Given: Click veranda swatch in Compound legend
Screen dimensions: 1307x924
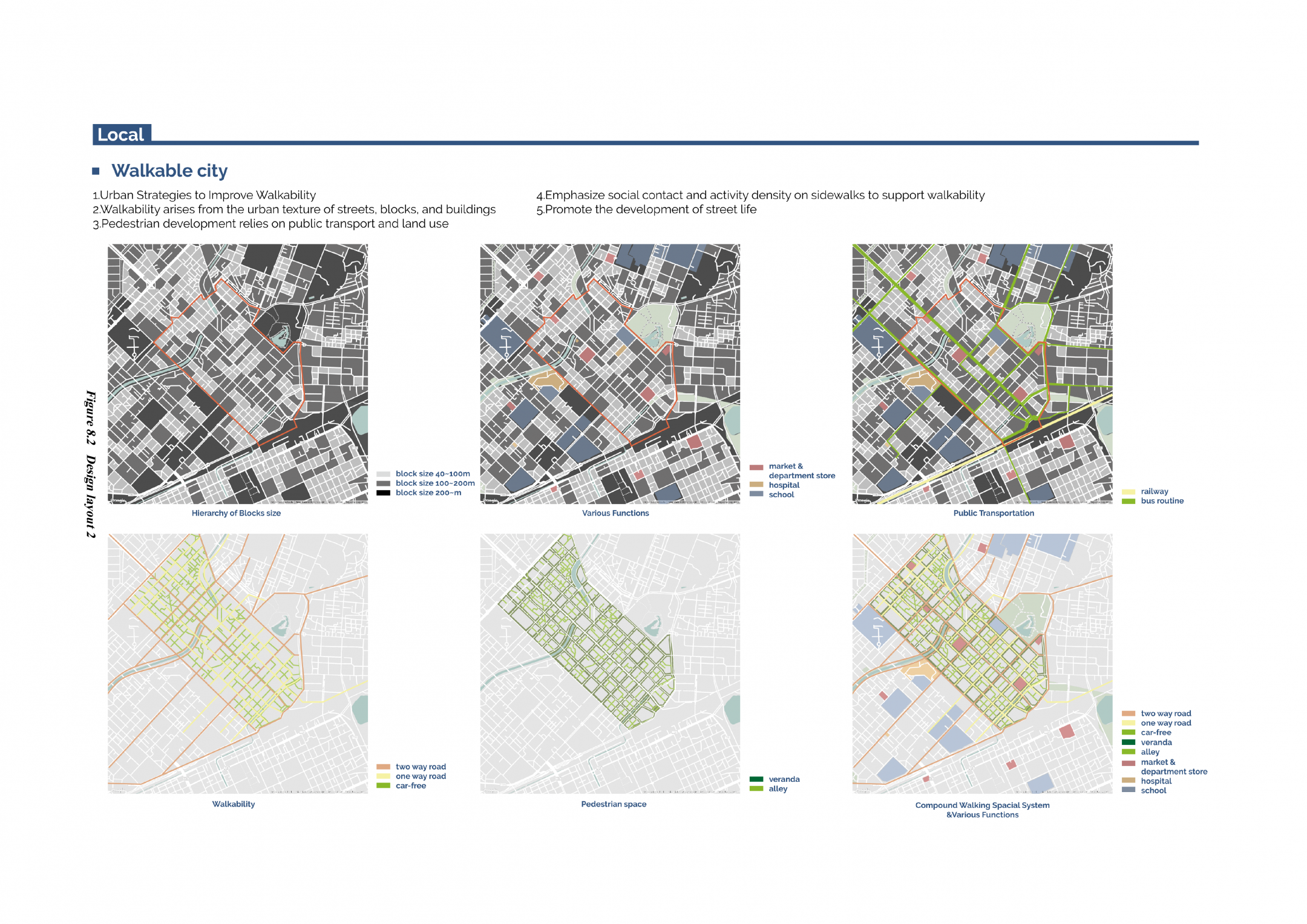Looking at the screenshot, I should [x=1128, y=742].
